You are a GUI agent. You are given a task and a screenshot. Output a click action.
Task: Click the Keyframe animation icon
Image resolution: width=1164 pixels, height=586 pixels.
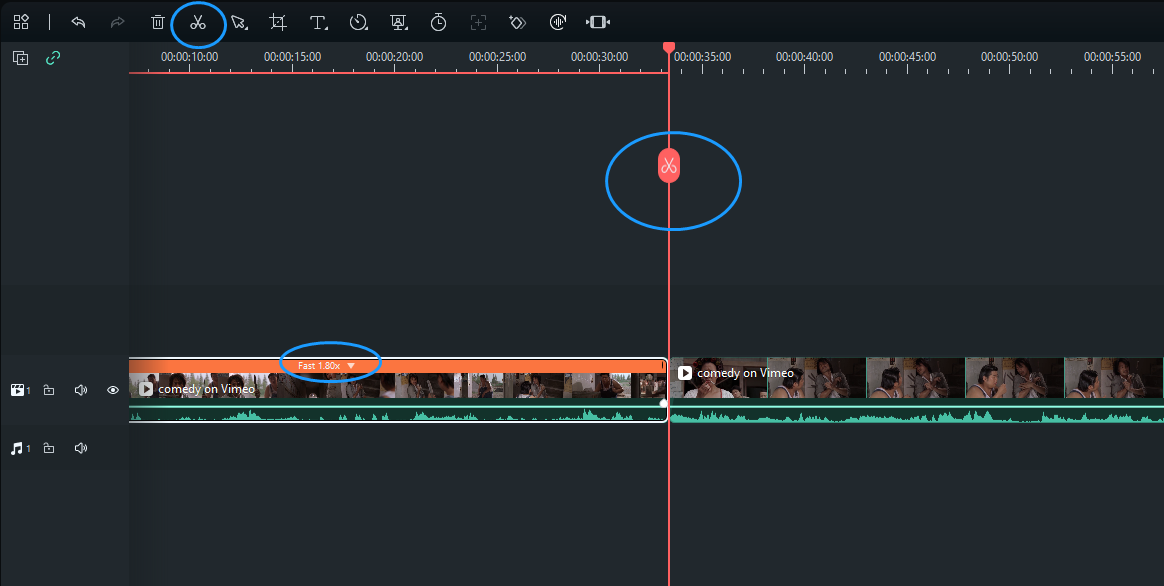517,22
